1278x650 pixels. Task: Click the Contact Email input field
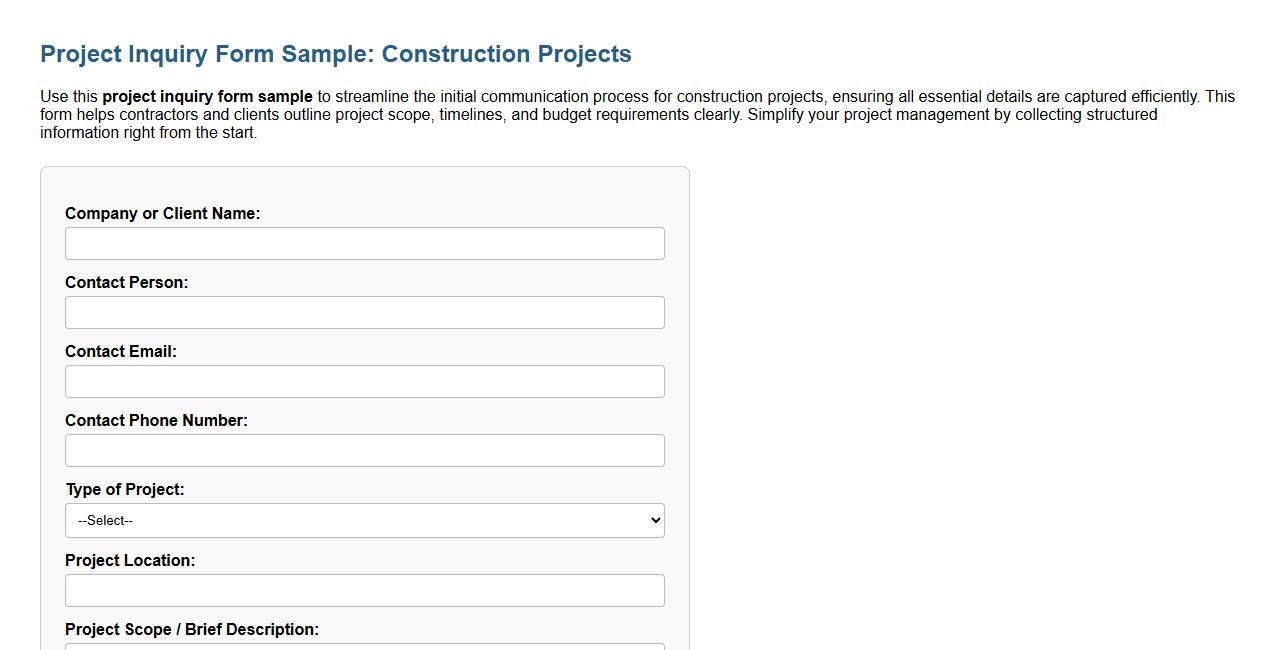pos(364,381)
